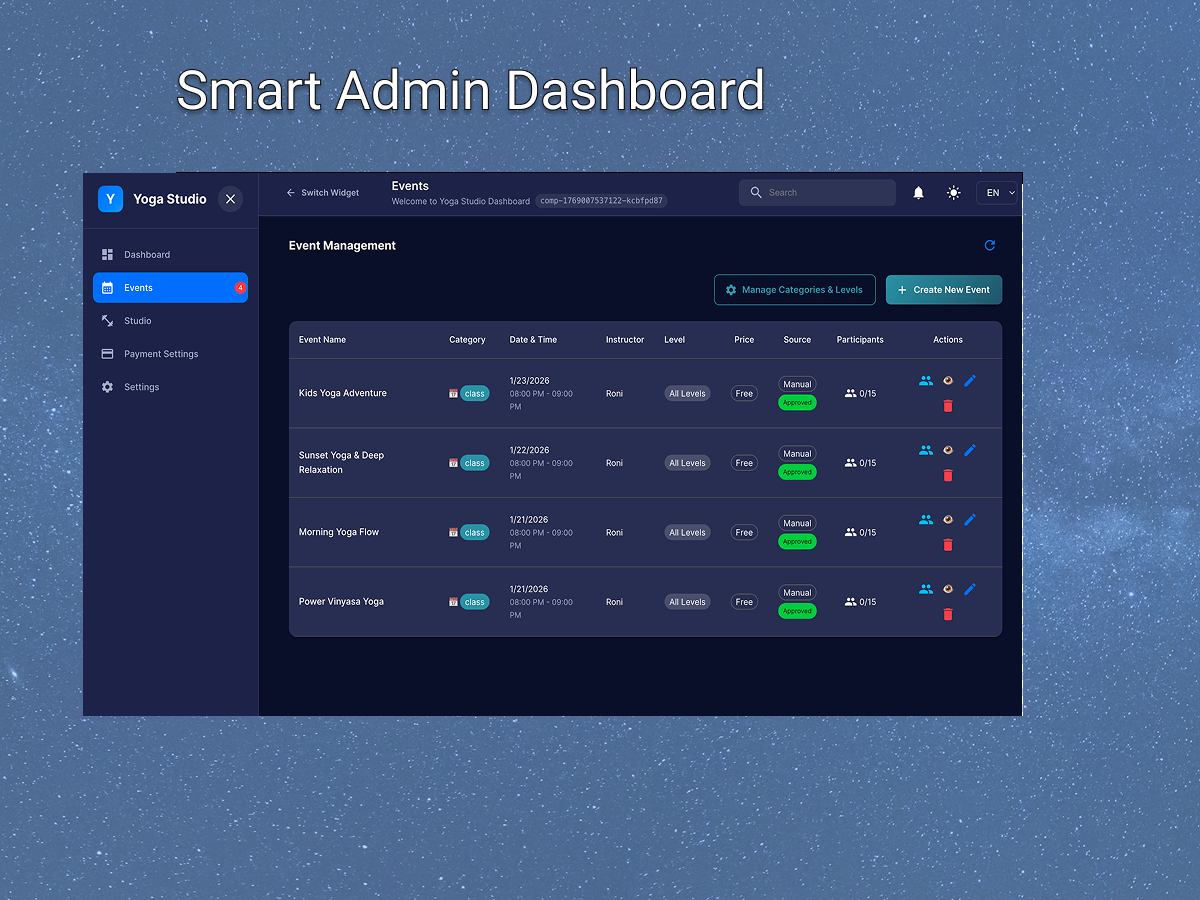This screenshot has width=1200, height=900.
Task: Delete the Kids Yoga Adventure event
Action: [948, 406]
